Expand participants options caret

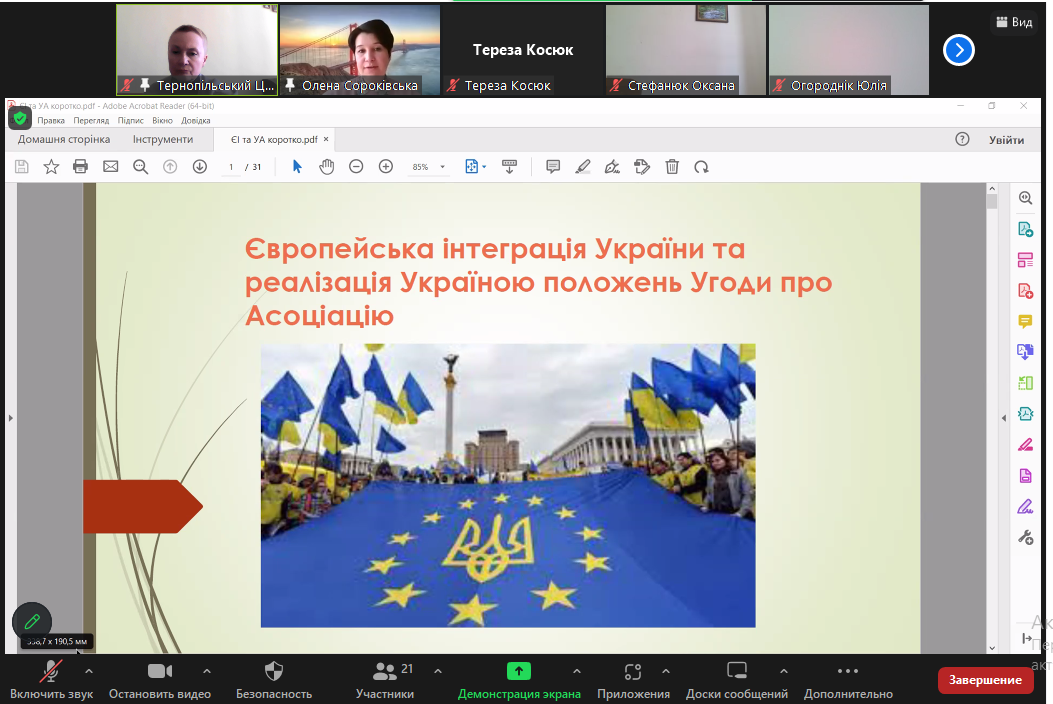(438, 670)
